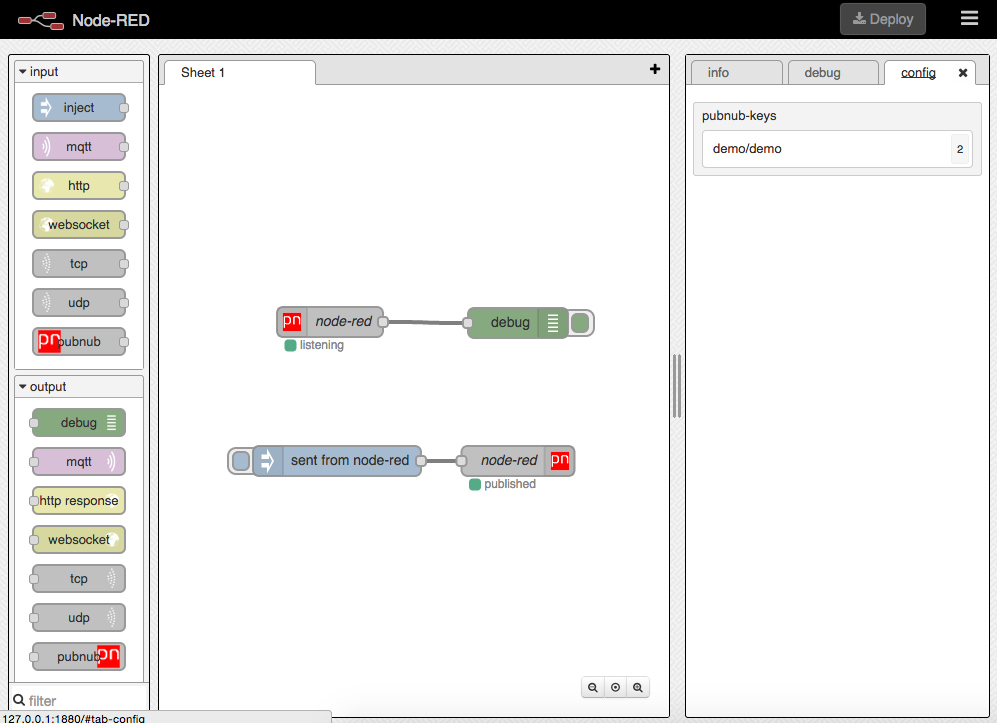Add a new sheet with plus icon
This screenshot has width=997, height=723.
pos(655,69)
